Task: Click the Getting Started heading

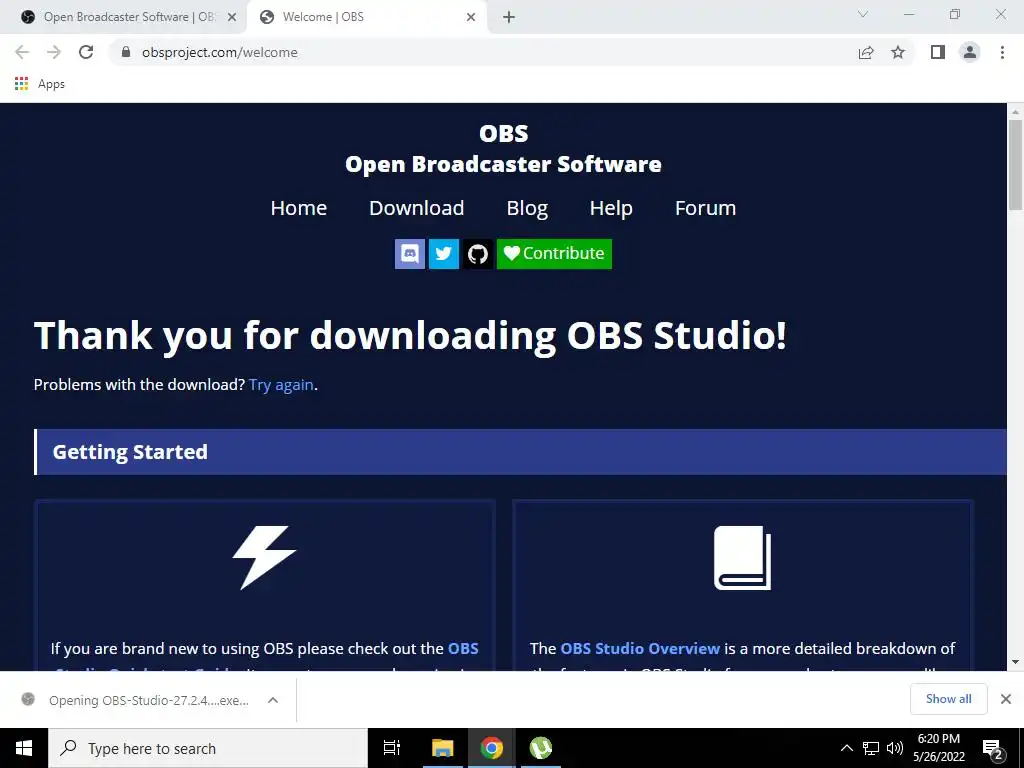Action: click(x=130, y=452)
